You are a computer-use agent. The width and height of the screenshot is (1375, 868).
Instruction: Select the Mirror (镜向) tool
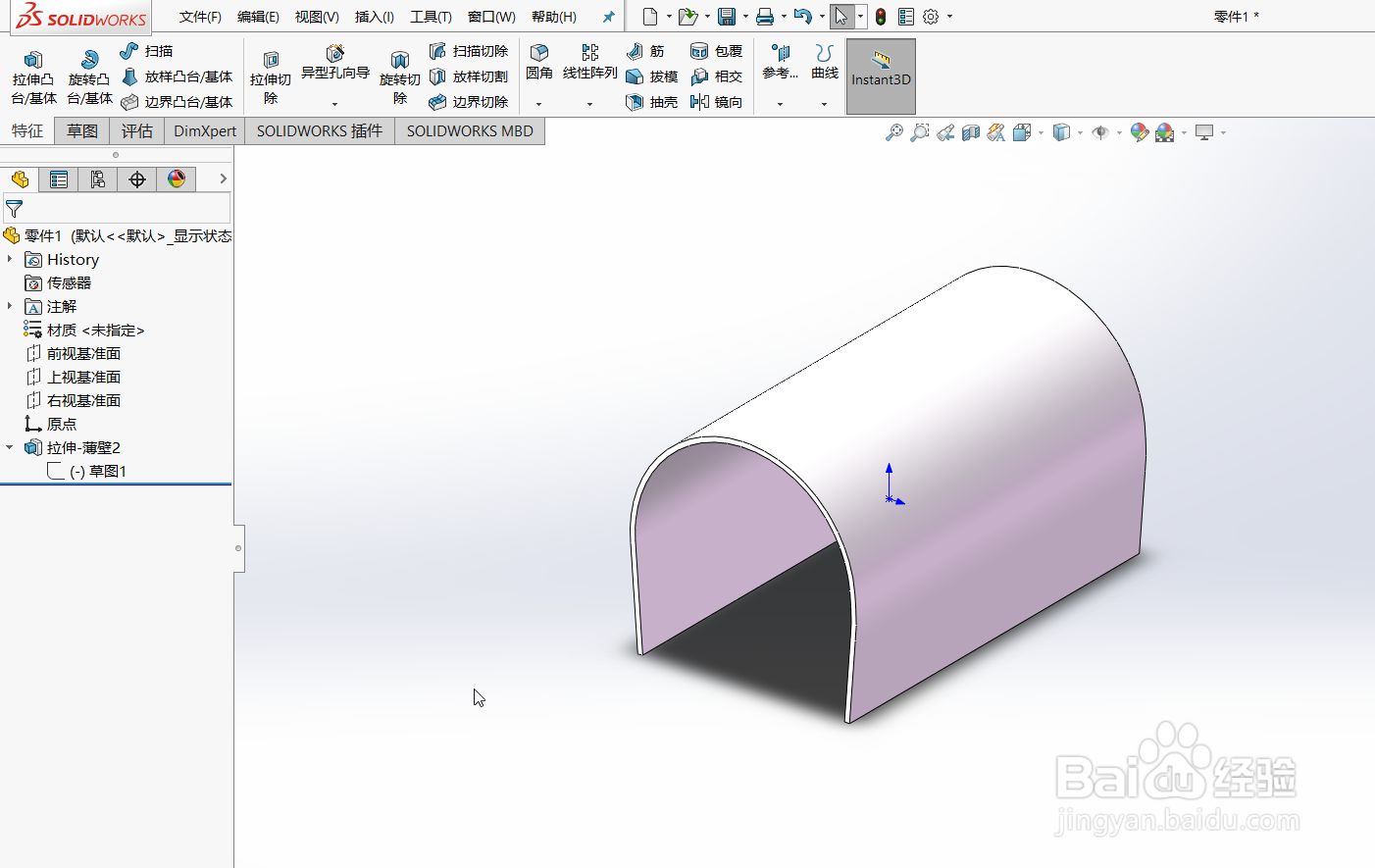pyautogui.click(x=717, y=102)
